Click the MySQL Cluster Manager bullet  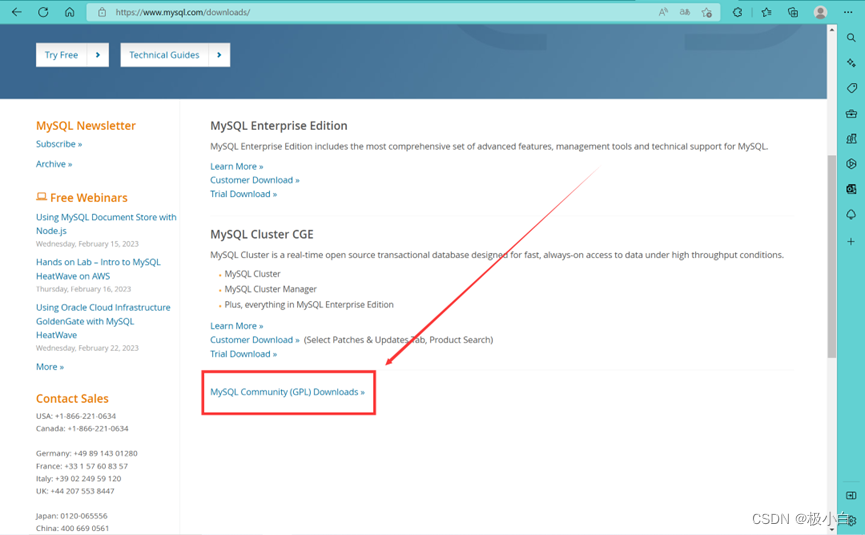point(270,289)
